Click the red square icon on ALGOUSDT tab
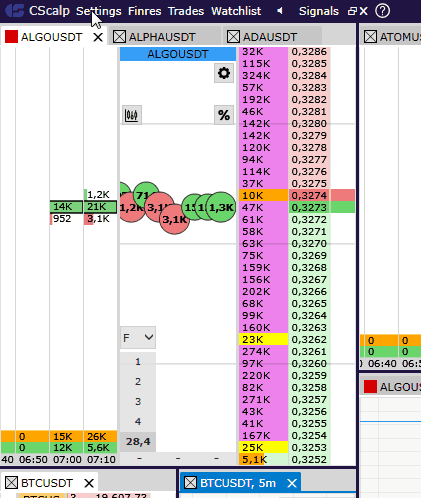Image resolution: width=421 pixels, height=498 pixels. 11,37
